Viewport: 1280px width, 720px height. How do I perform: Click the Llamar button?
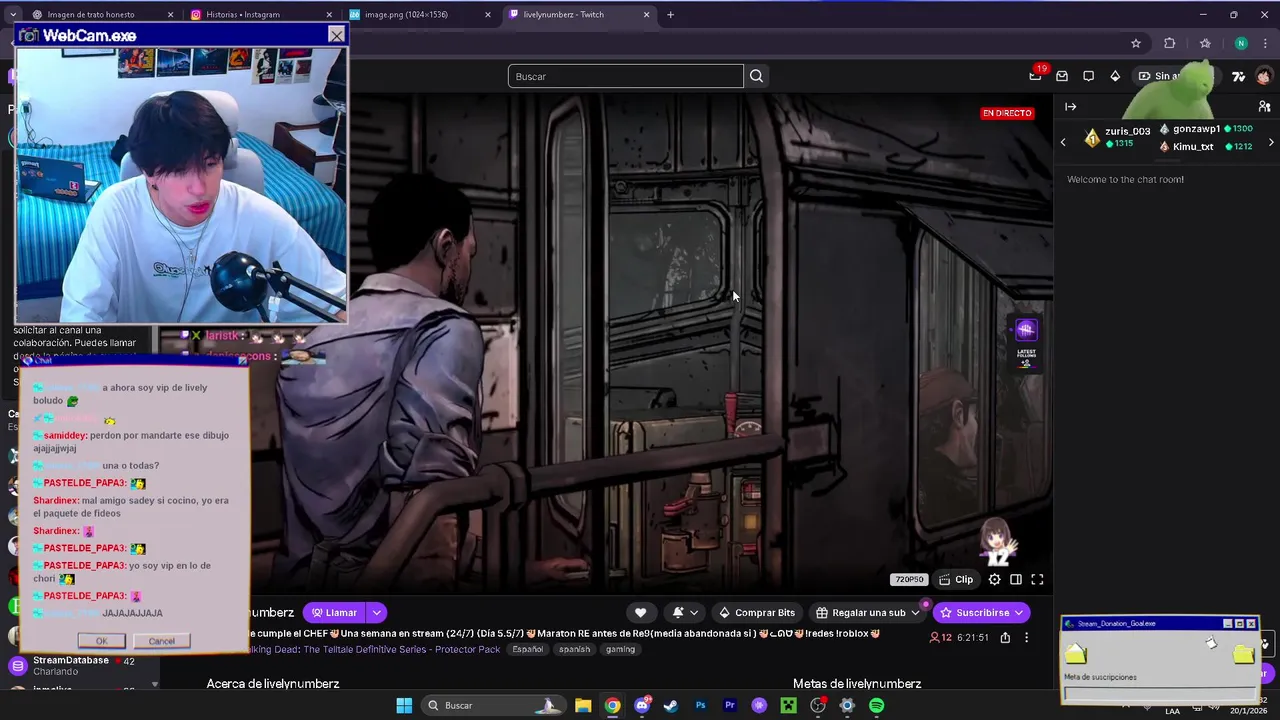(334, 612)
